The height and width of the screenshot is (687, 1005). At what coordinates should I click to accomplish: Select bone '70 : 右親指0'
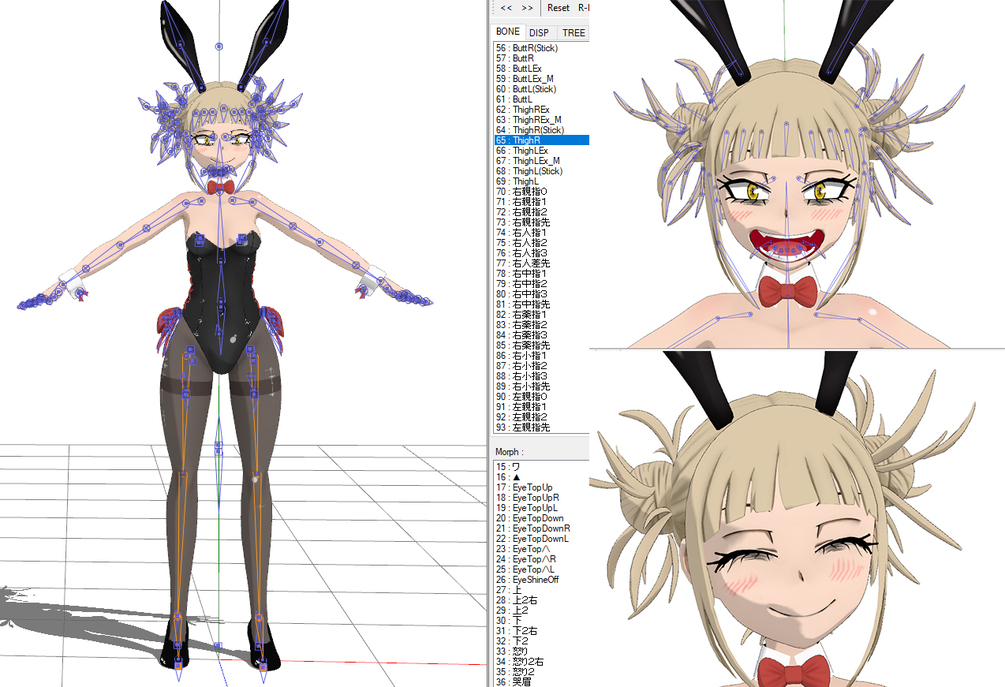pos(542,192)
